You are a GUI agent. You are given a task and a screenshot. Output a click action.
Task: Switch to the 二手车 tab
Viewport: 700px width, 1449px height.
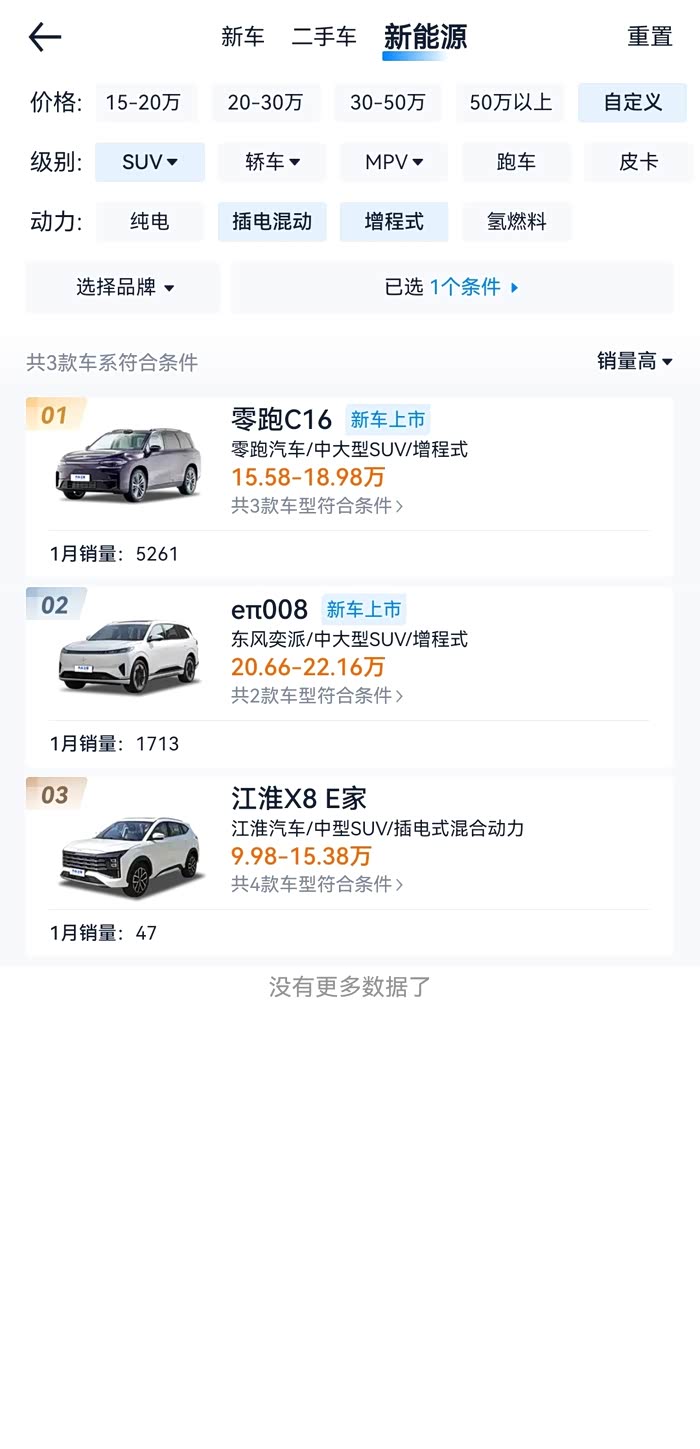point(324,38)
